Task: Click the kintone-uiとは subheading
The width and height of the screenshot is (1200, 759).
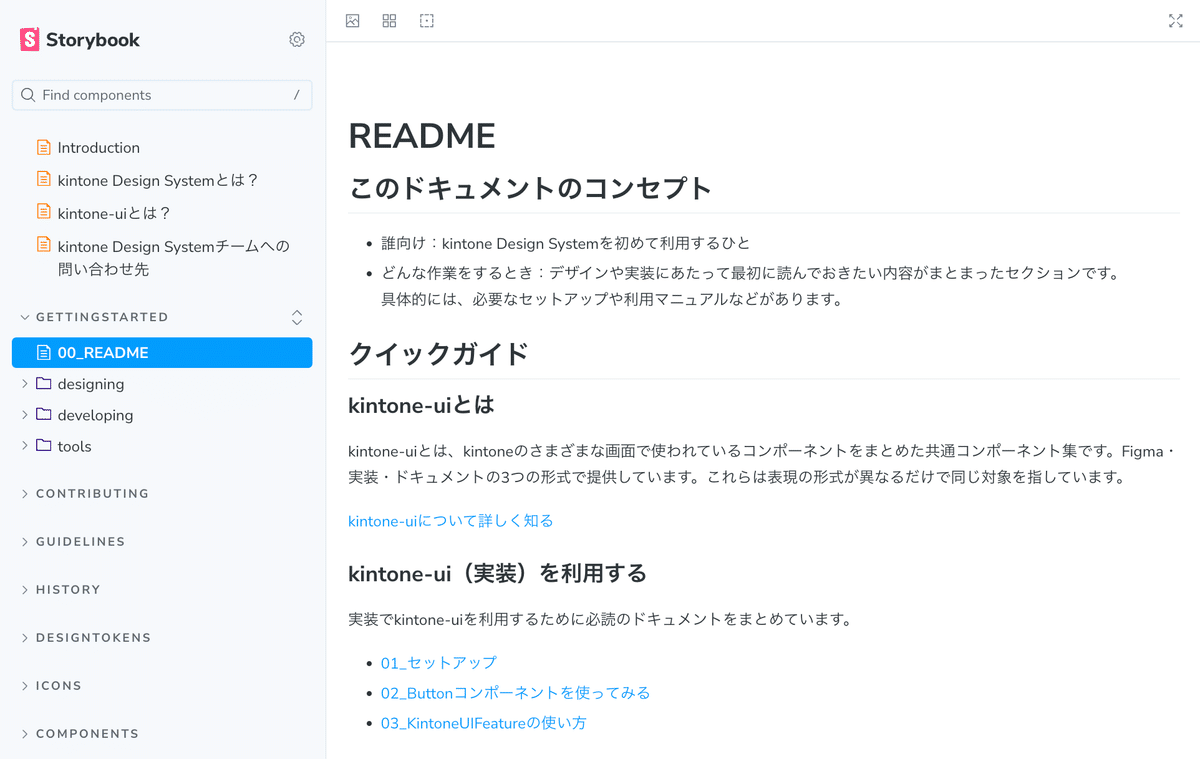Action: pos(421,405)
